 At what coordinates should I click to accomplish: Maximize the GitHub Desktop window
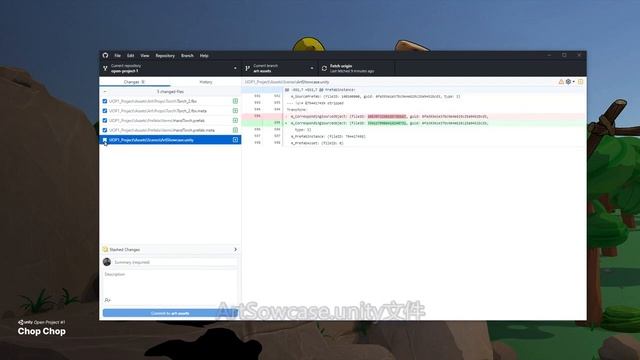click(x=564, y=56)
